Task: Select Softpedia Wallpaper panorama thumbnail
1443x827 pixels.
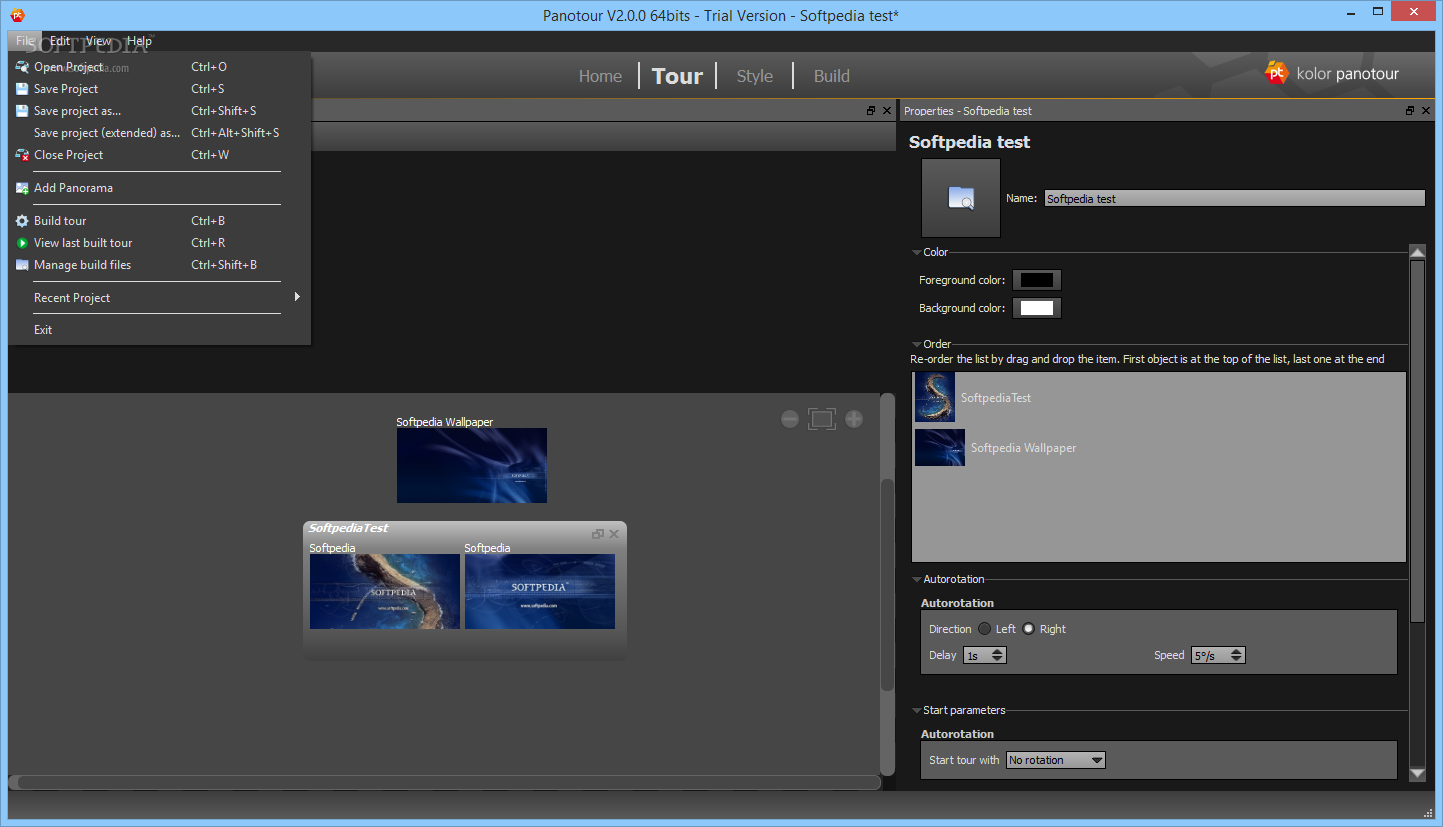Action: [x=472, y=466]
